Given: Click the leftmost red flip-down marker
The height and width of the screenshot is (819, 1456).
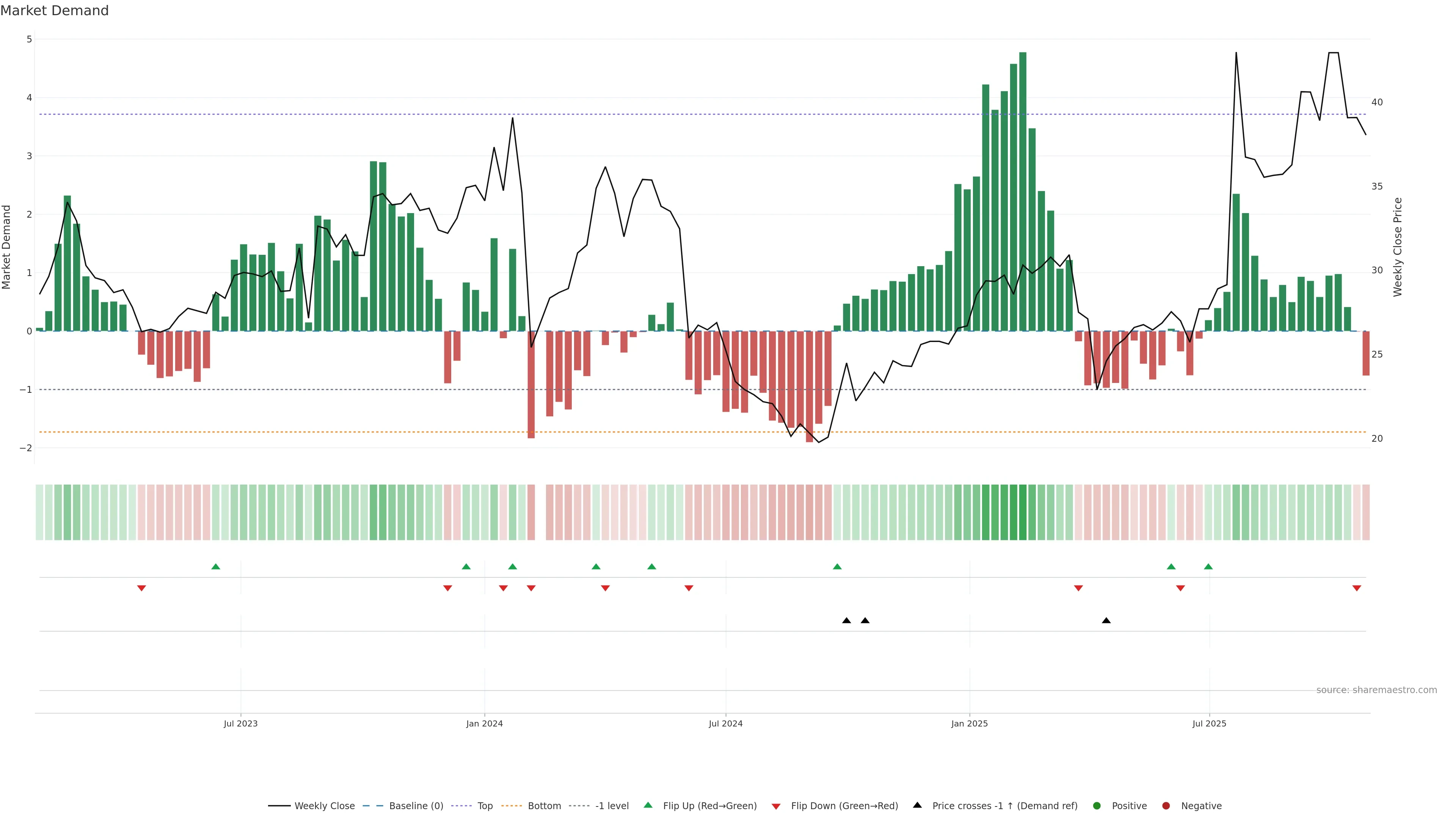Looking at the screenshot, I should (x=141, y=588).
